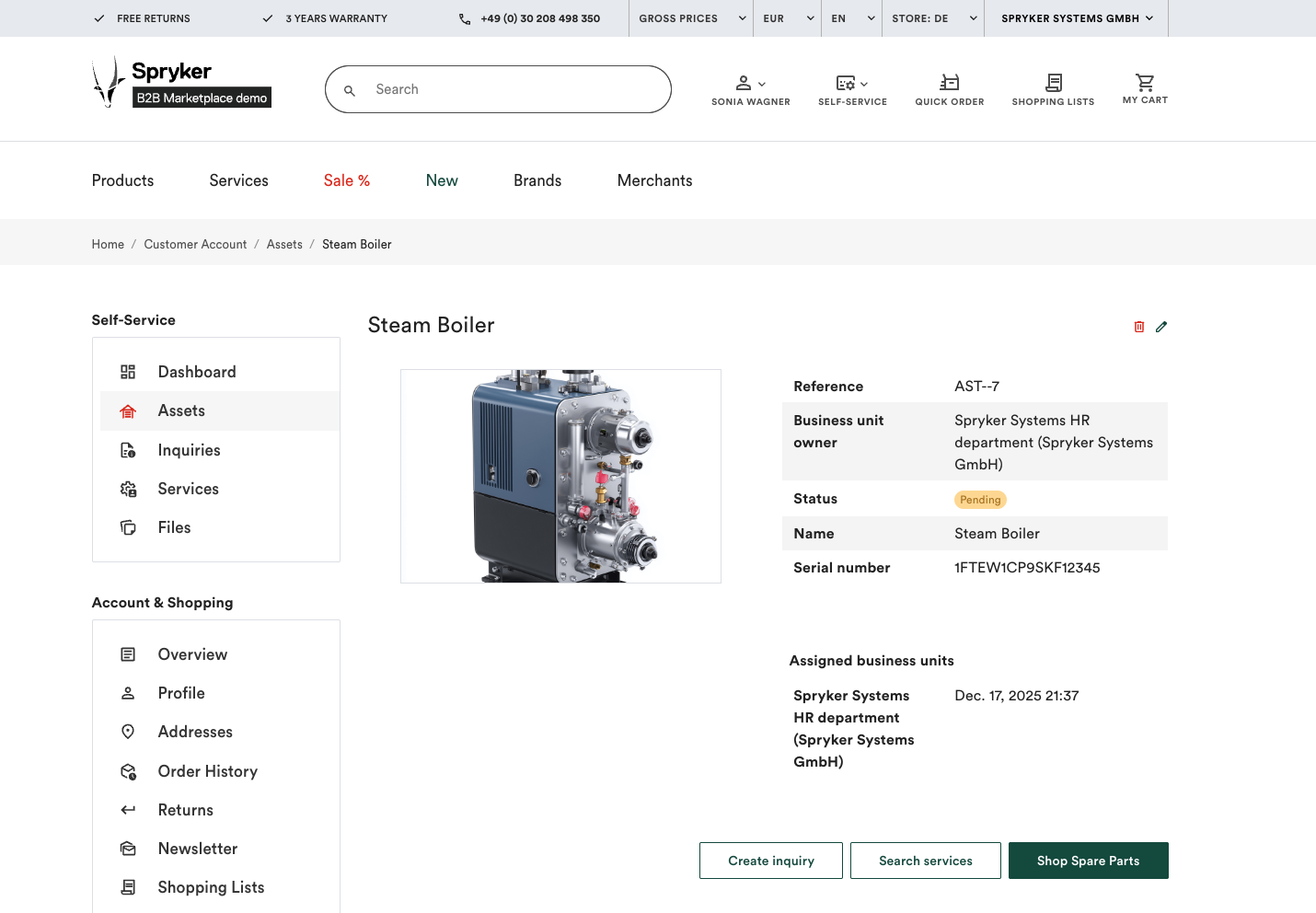Screen dimensions: 1316x913
Task: Open the Dashboard in Self-Service sidebar
Action: 197,372
